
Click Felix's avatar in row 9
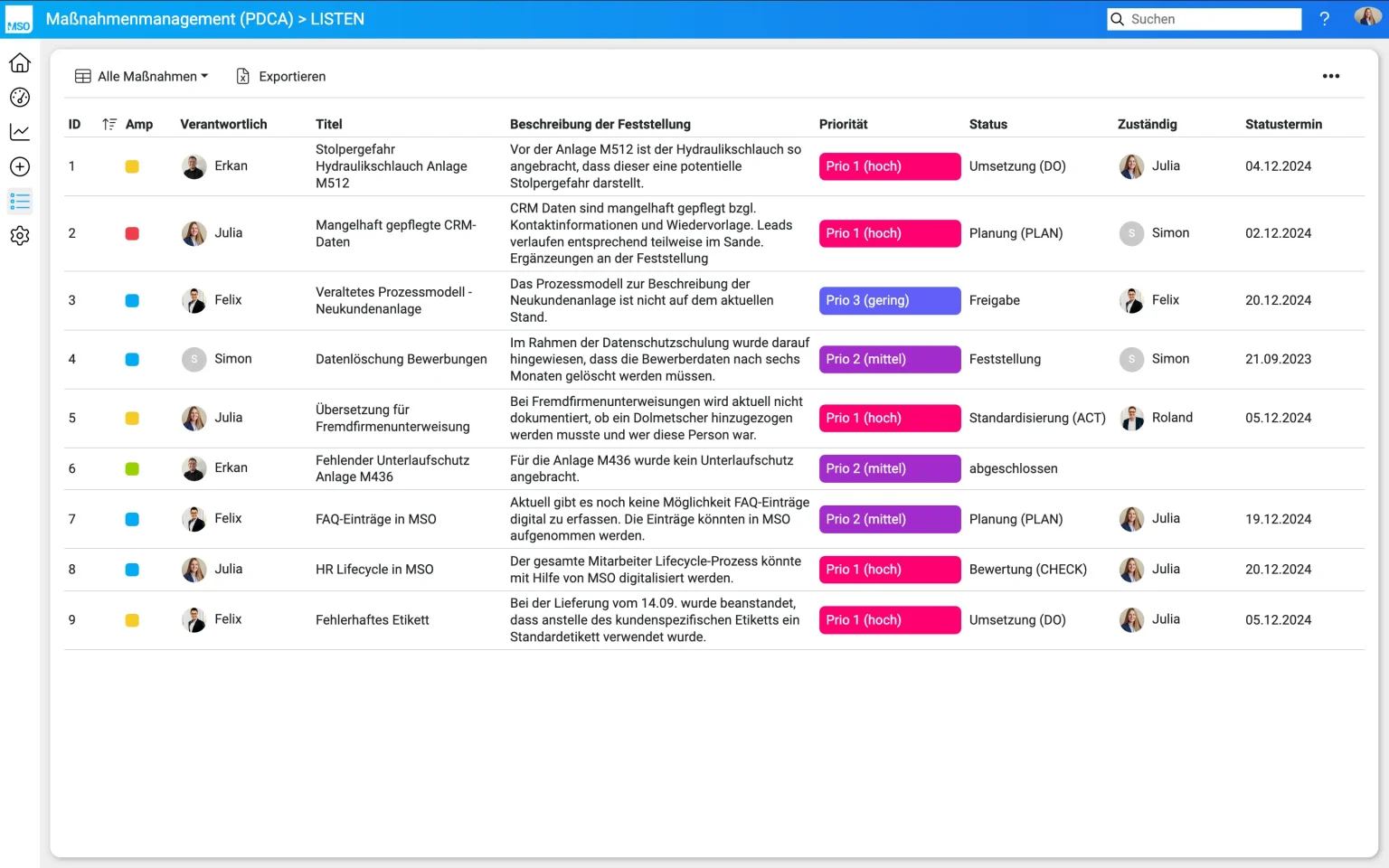(194, 619)
